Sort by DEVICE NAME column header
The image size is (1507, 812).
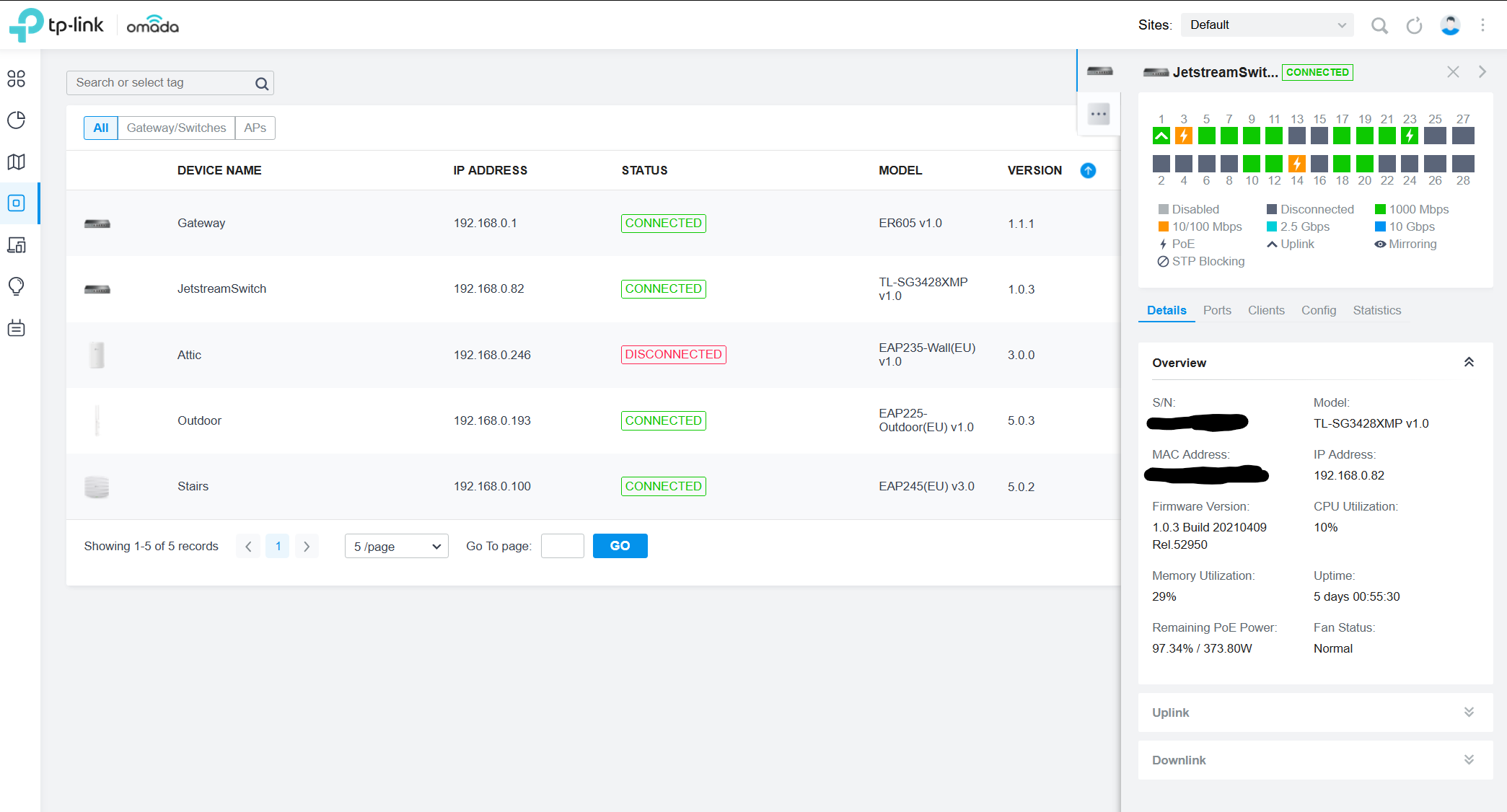coord(219,171)
